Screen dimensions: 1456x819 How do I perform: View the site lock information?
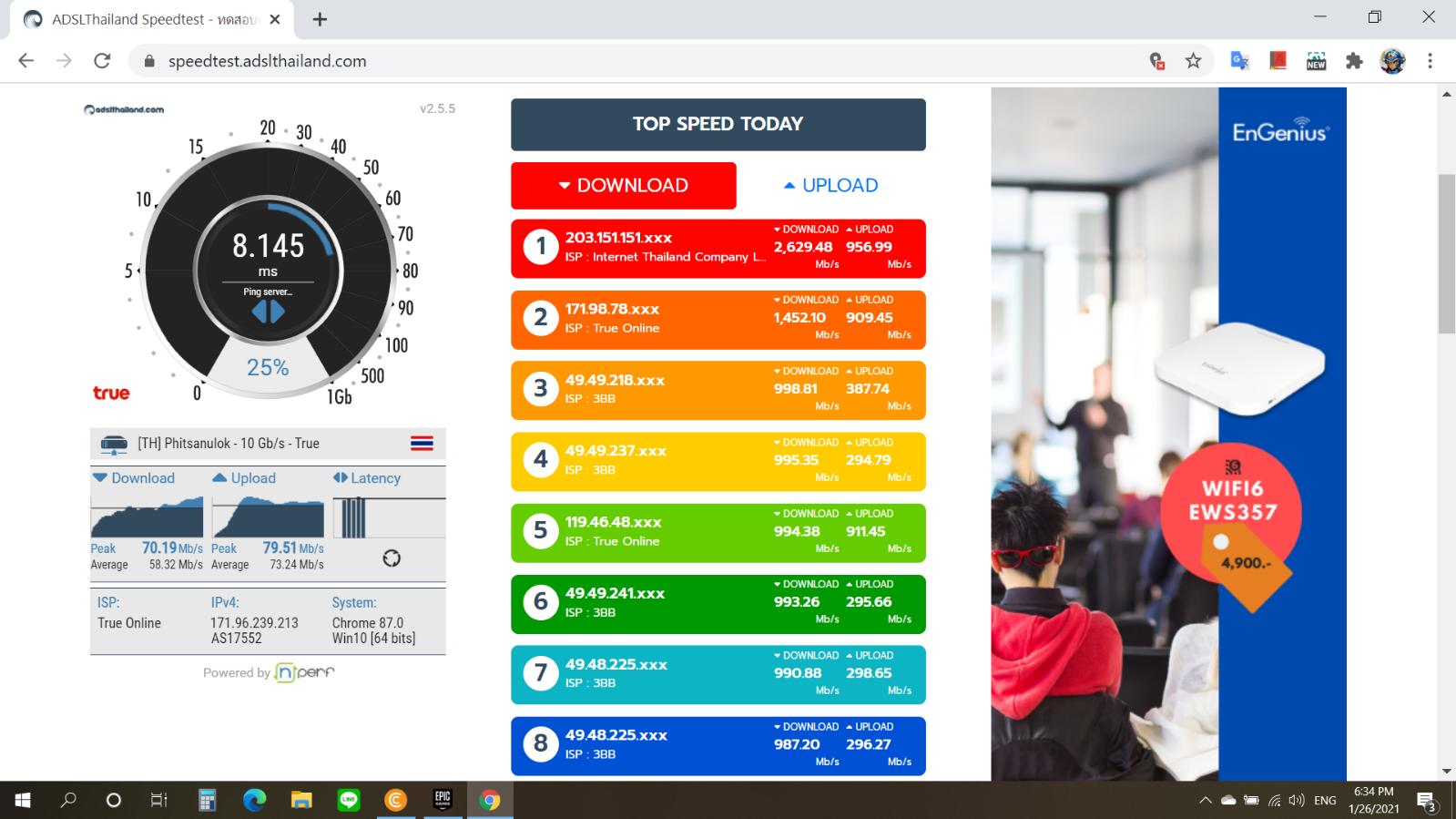148,62
